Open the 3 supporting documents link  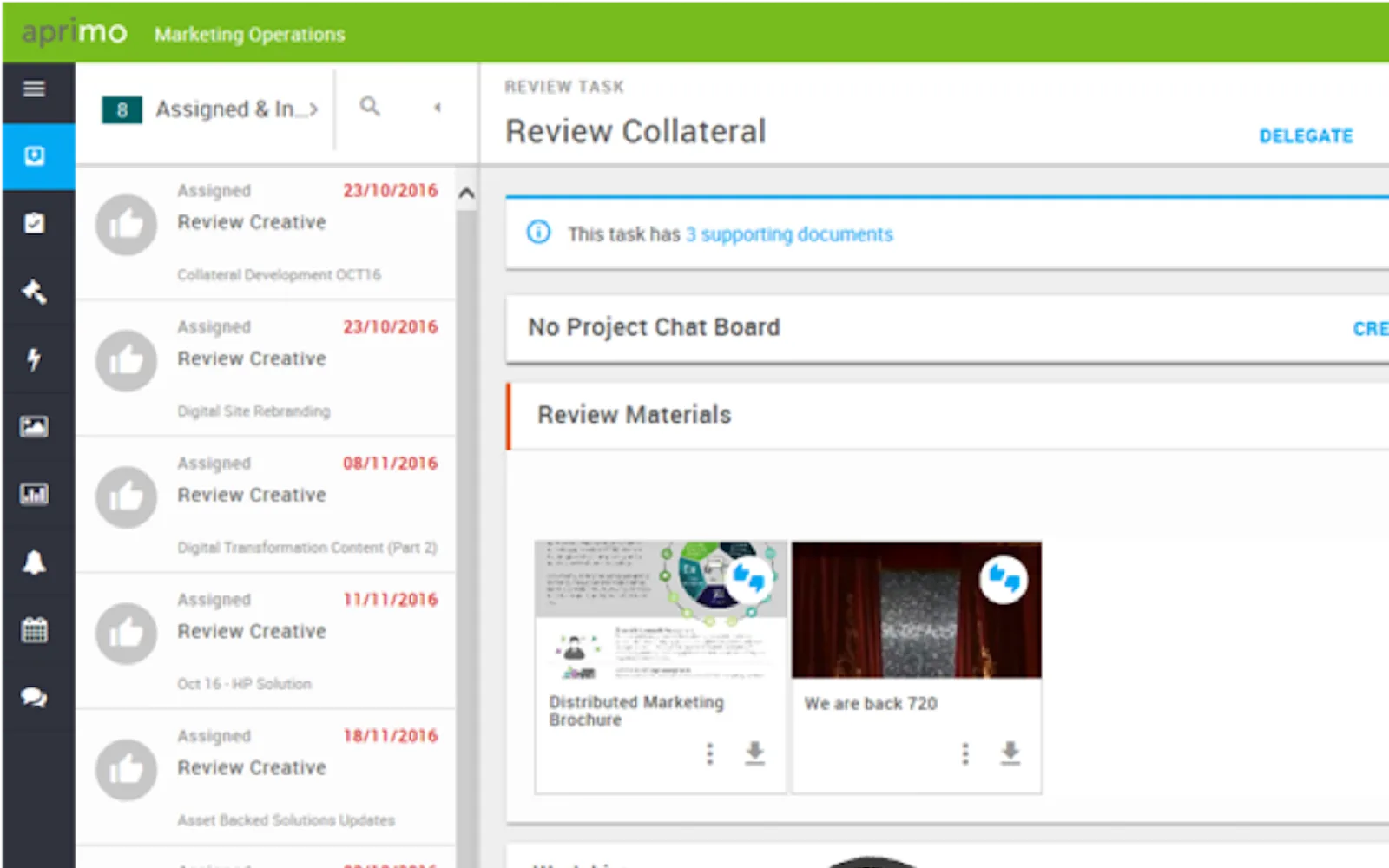coord(789,234)
